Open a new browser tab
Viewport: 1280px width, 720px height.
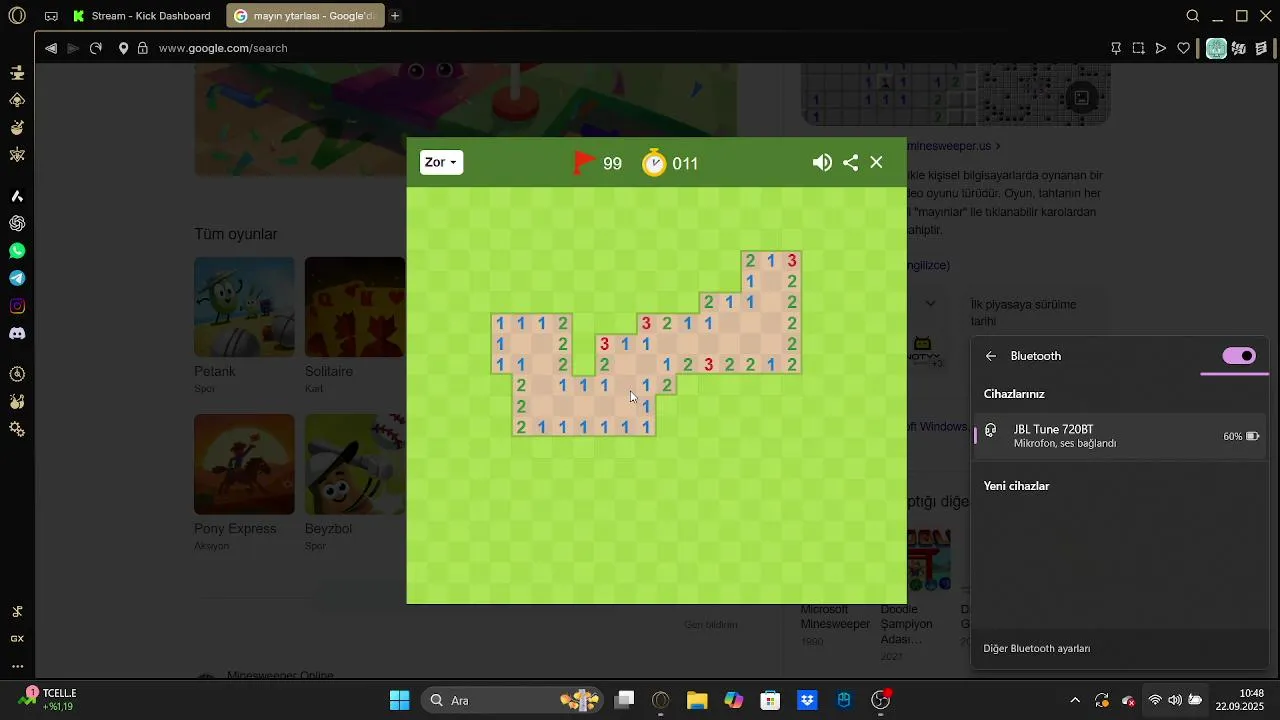click(x=395, y=16)
